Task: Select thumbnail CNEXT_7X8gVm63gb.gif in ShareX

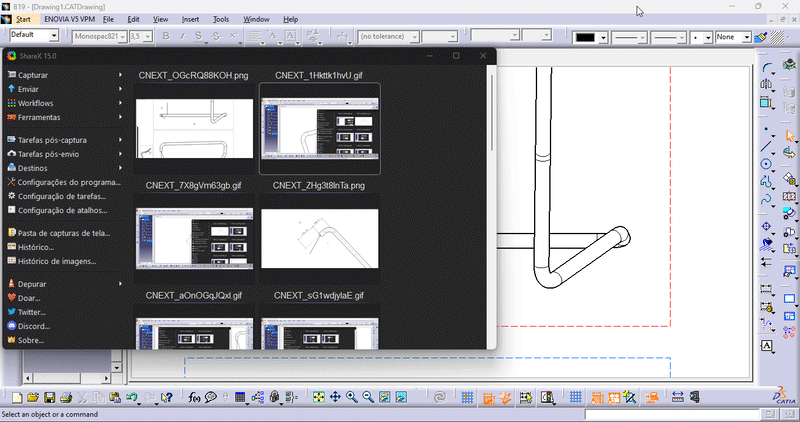Action: pos(194,238)
